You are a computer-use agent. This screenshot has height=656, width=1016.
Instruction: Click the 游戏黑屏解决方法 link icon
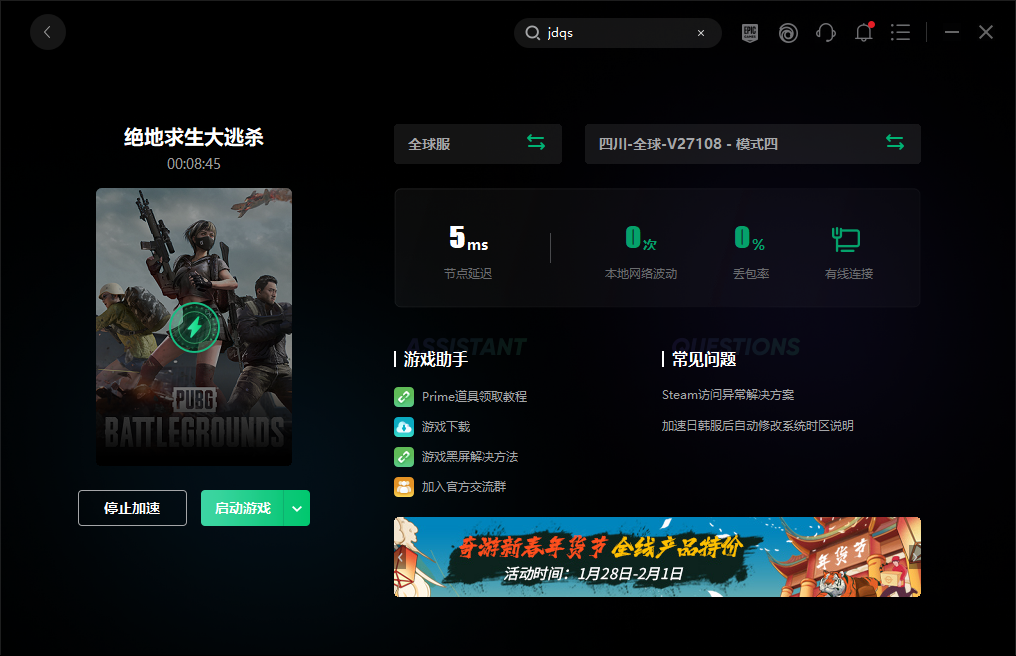[404, 457]
